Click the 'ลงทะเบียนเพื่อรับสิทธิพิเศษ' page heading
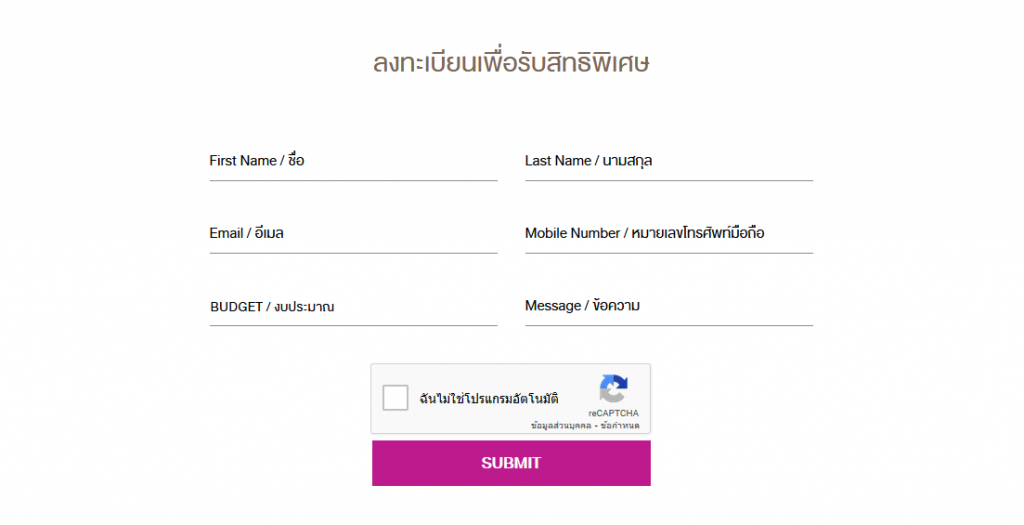Image resolution: width=1024 pixels, height=525 pixels. coord(511,63)
